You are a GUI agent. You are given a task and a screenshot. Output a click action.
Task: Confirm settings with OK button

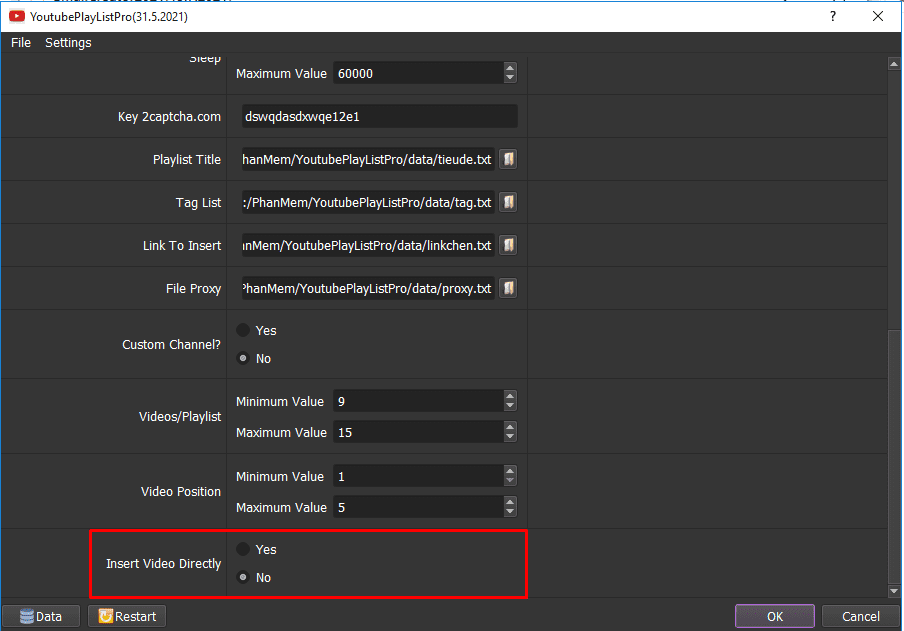tap(774, 617)
